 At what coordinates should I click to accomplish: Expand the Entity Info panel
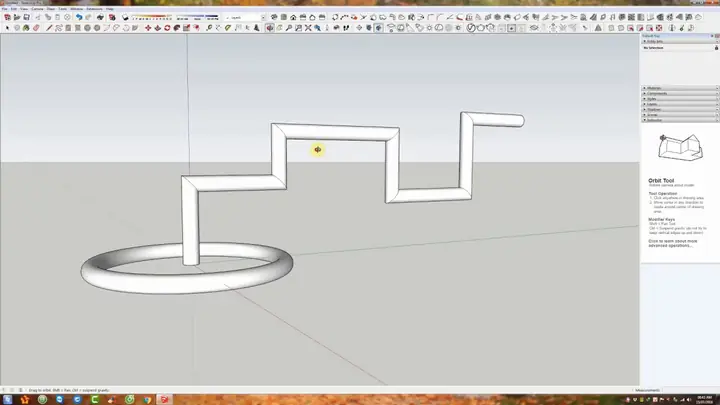coord(680,41)
